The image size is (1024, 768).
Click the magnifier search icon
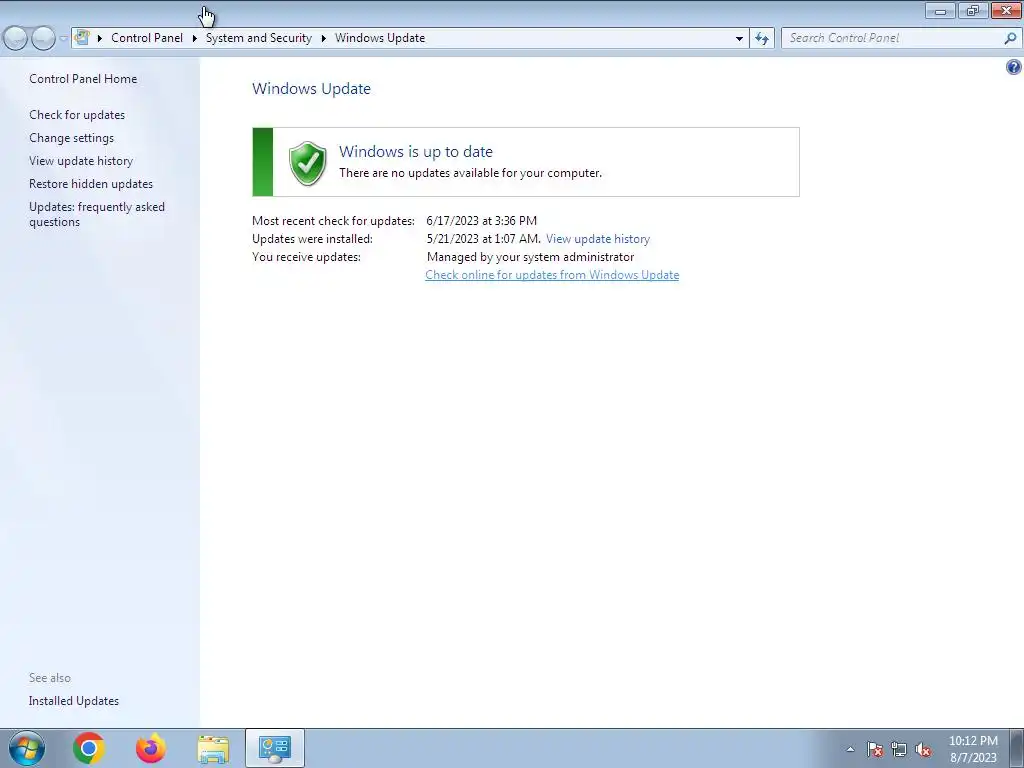click(1010, 38)
